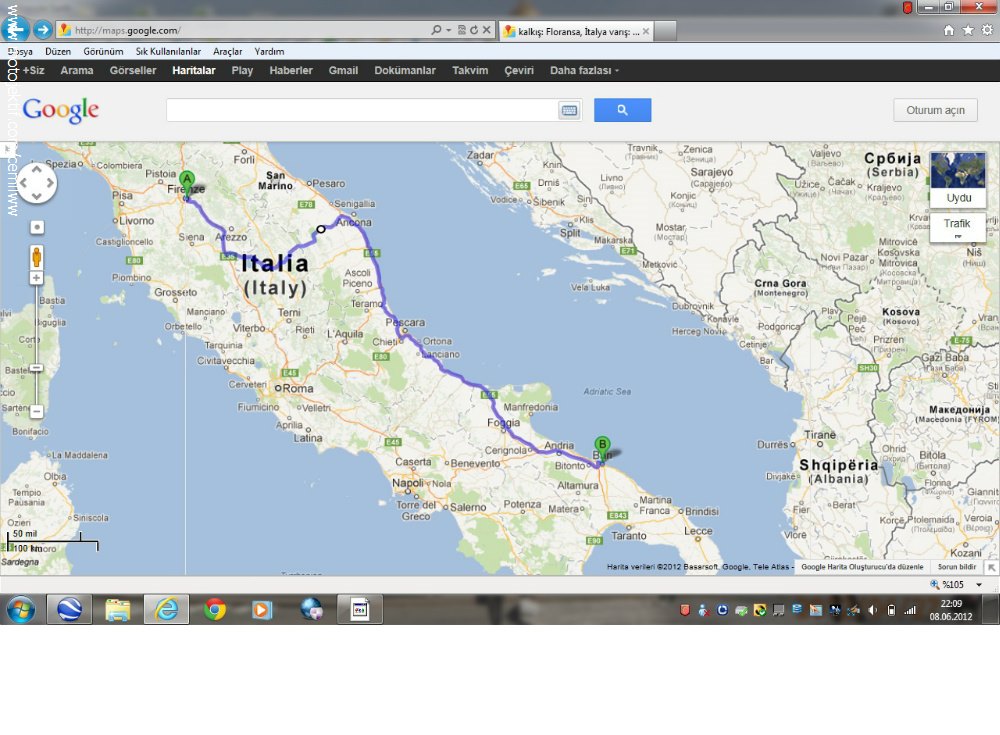Screen dimensions: 1000x735
Task: Open the Araçlar menu
Action: tap(228, 52)
